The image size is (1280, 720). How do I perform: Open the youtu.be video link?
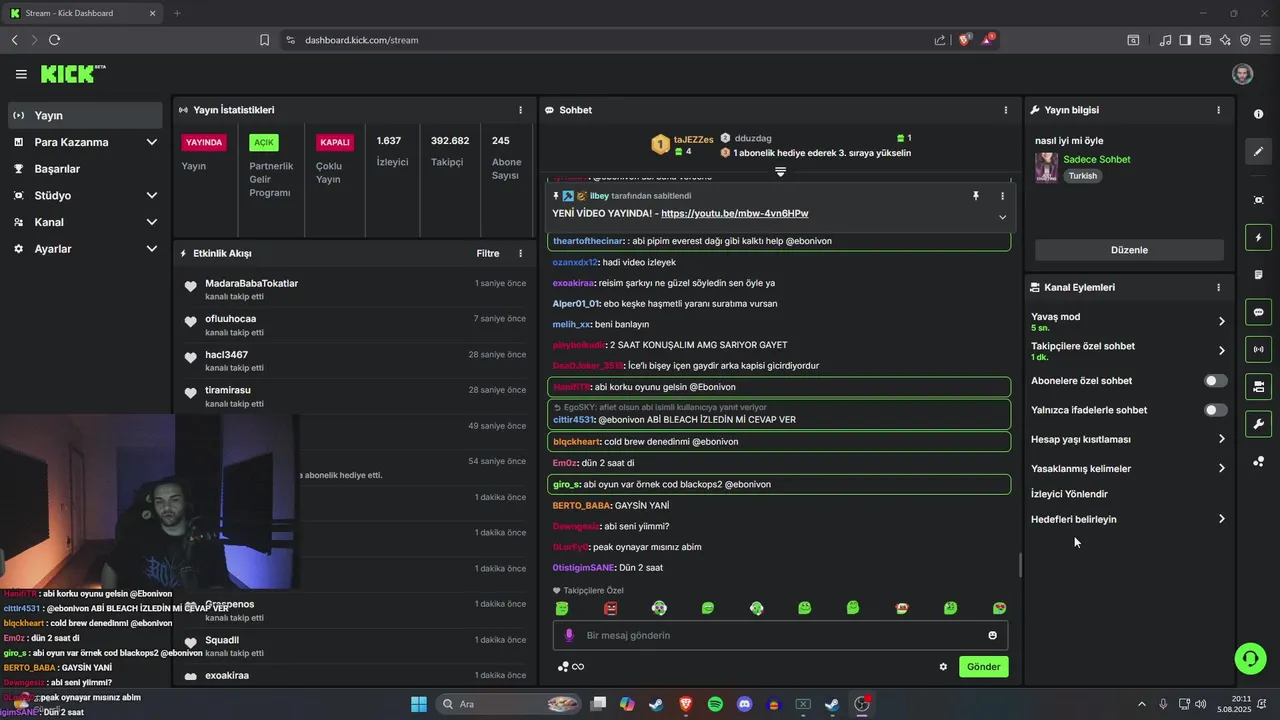pos(734,214)
